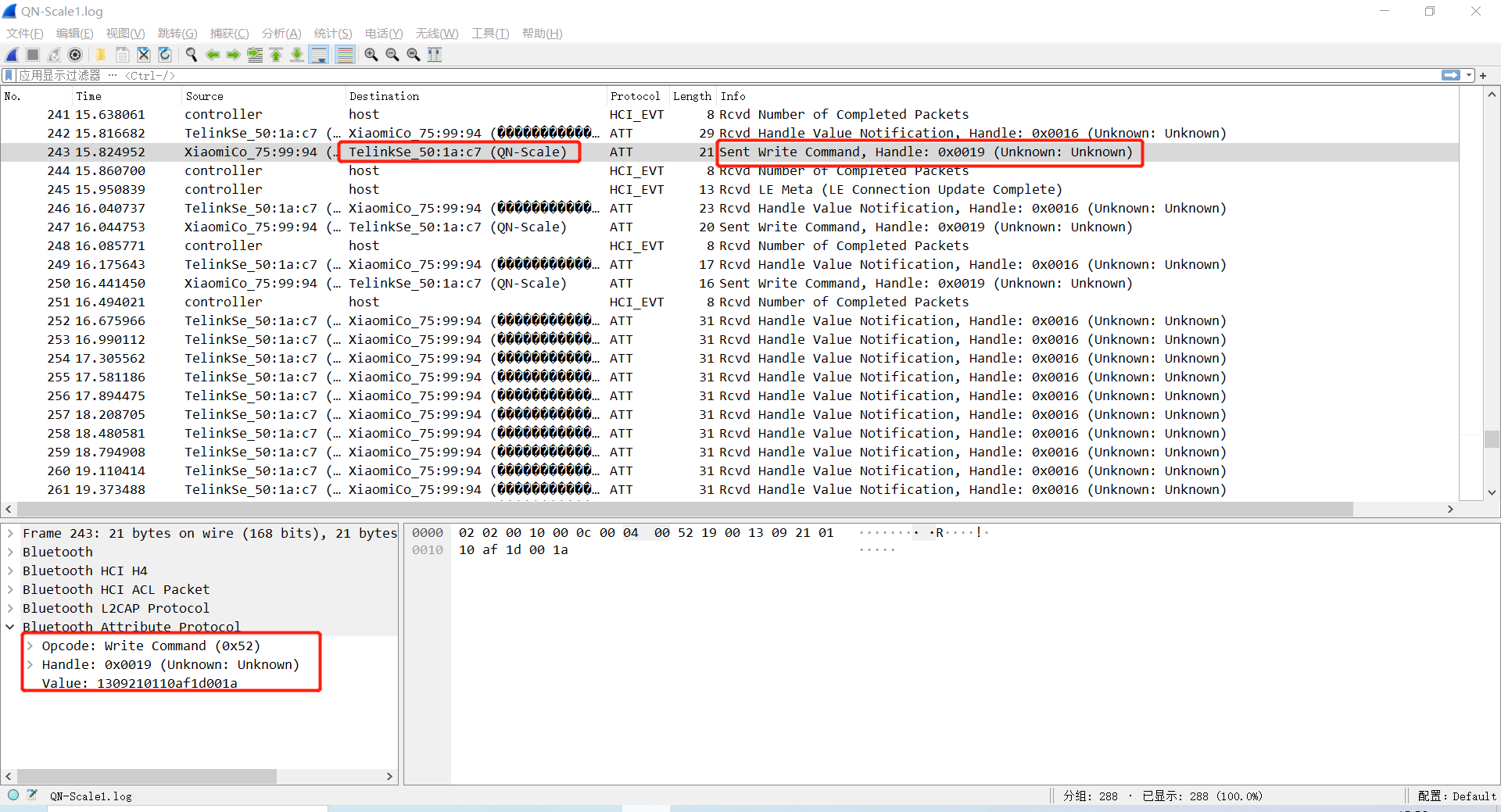Go back with the left green arrow
1501x812 pixels.
[213, 55]
